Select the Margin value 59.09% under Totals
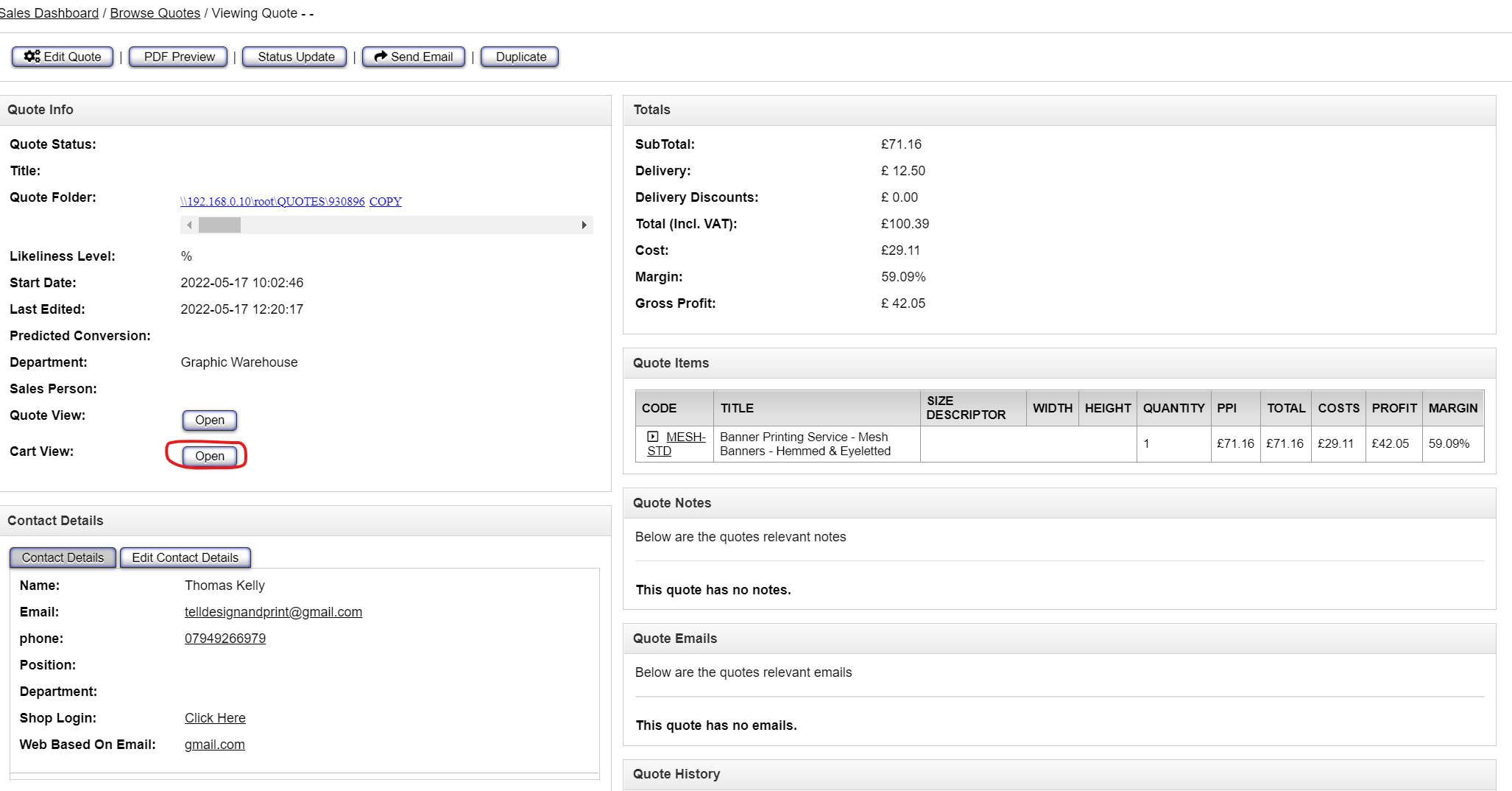 (903, 277)
